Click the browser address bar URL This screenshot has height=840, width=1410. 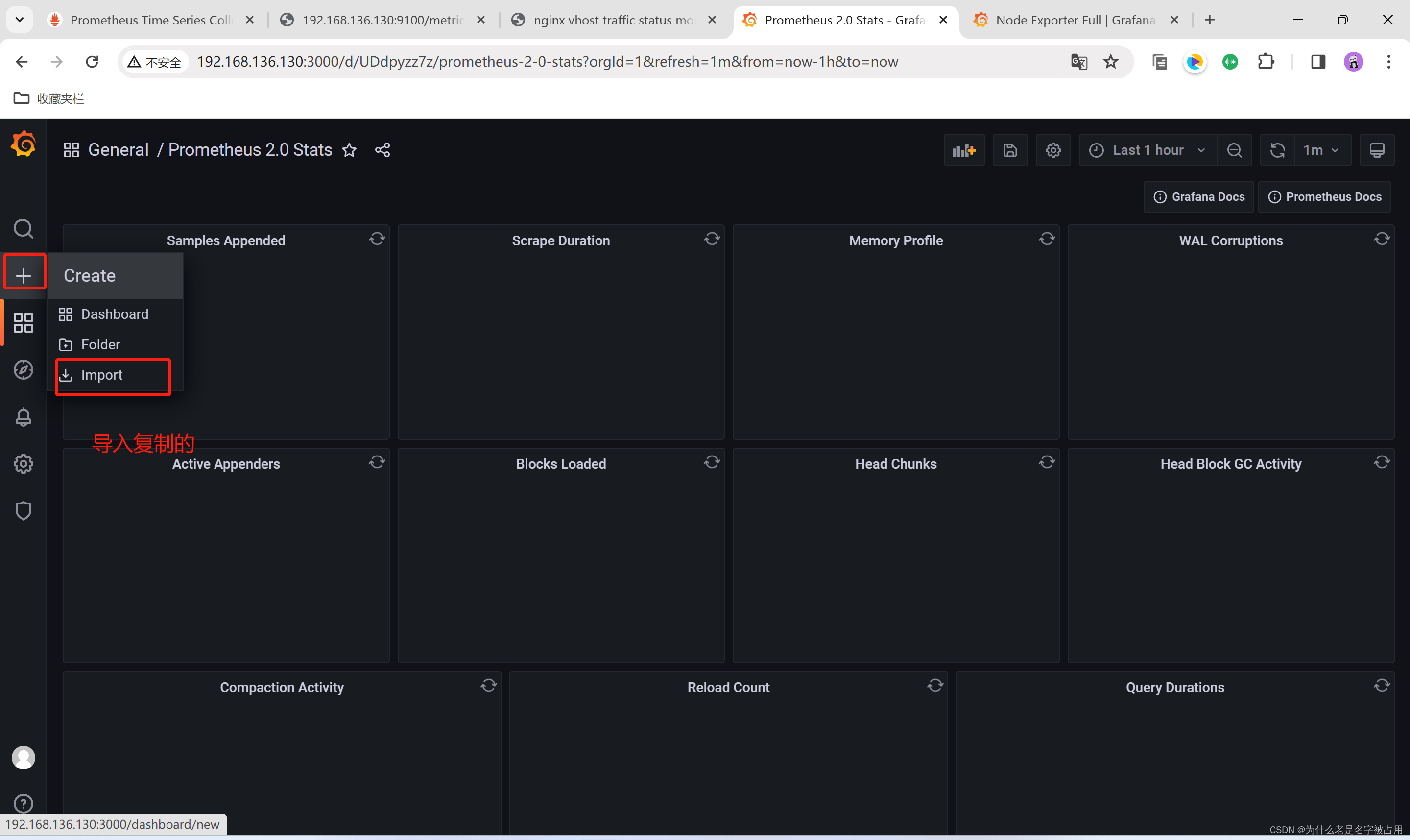(x=547, y=62)
